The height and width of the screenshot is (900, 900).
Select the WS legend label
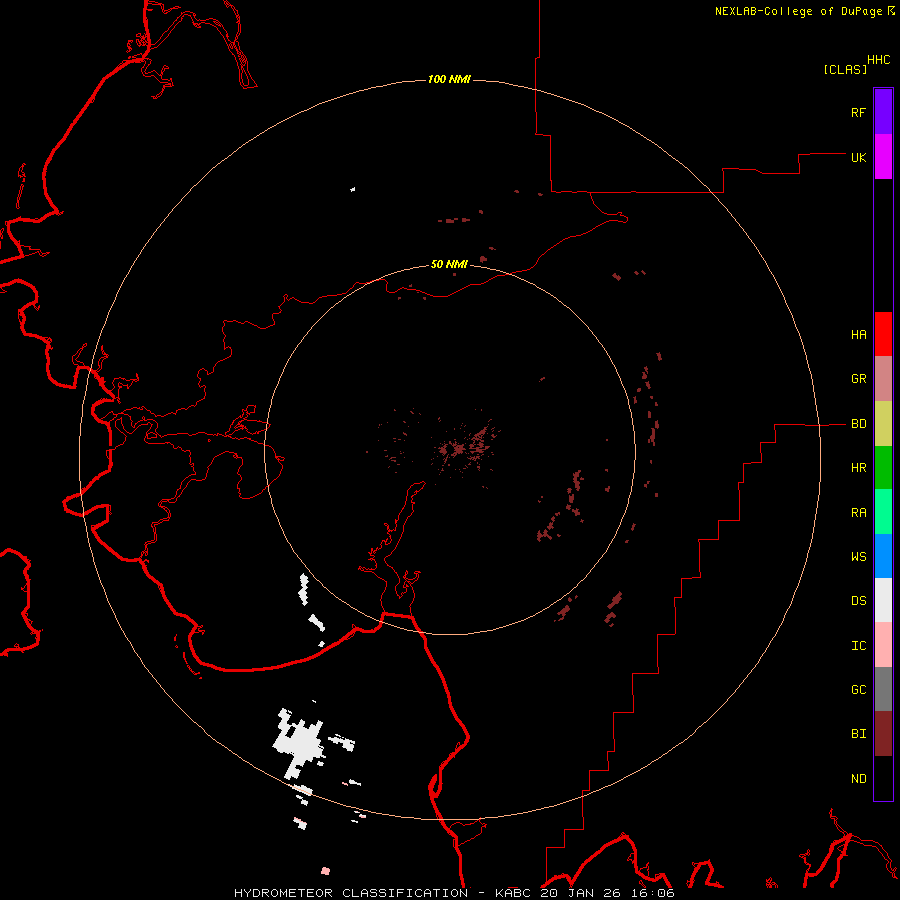click(x=858, y=556)
